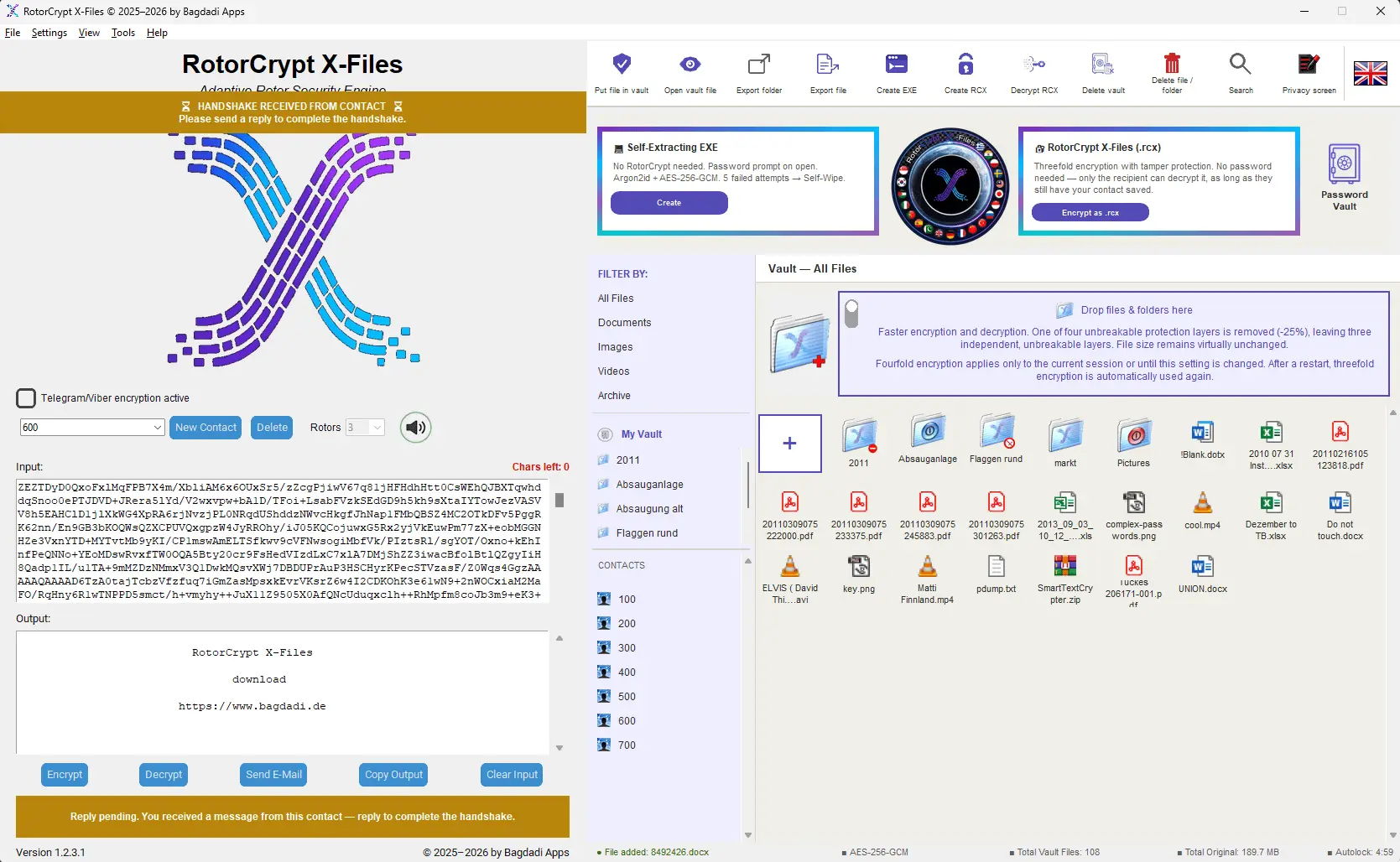
Task: Click the Clear Input button
Action: point(513,775)
